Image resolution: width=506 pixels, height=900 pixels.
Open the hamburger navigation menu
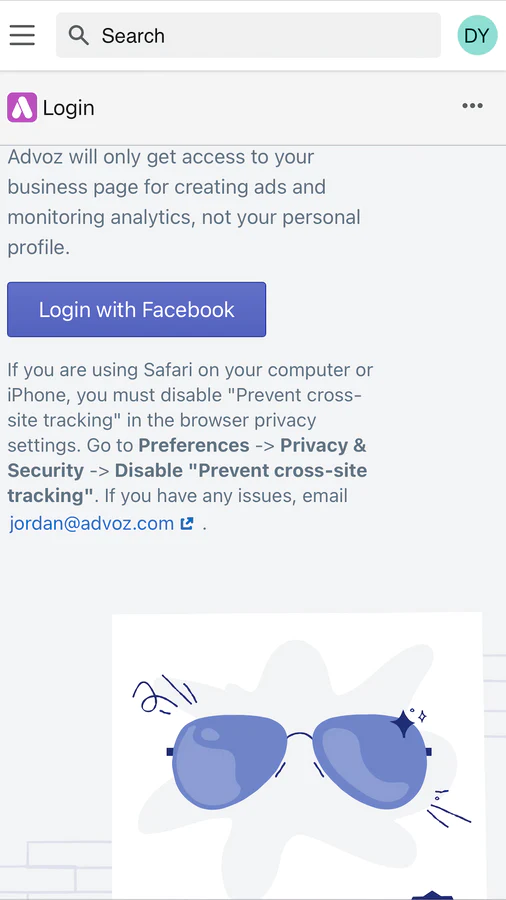click(x=22, y=36)
